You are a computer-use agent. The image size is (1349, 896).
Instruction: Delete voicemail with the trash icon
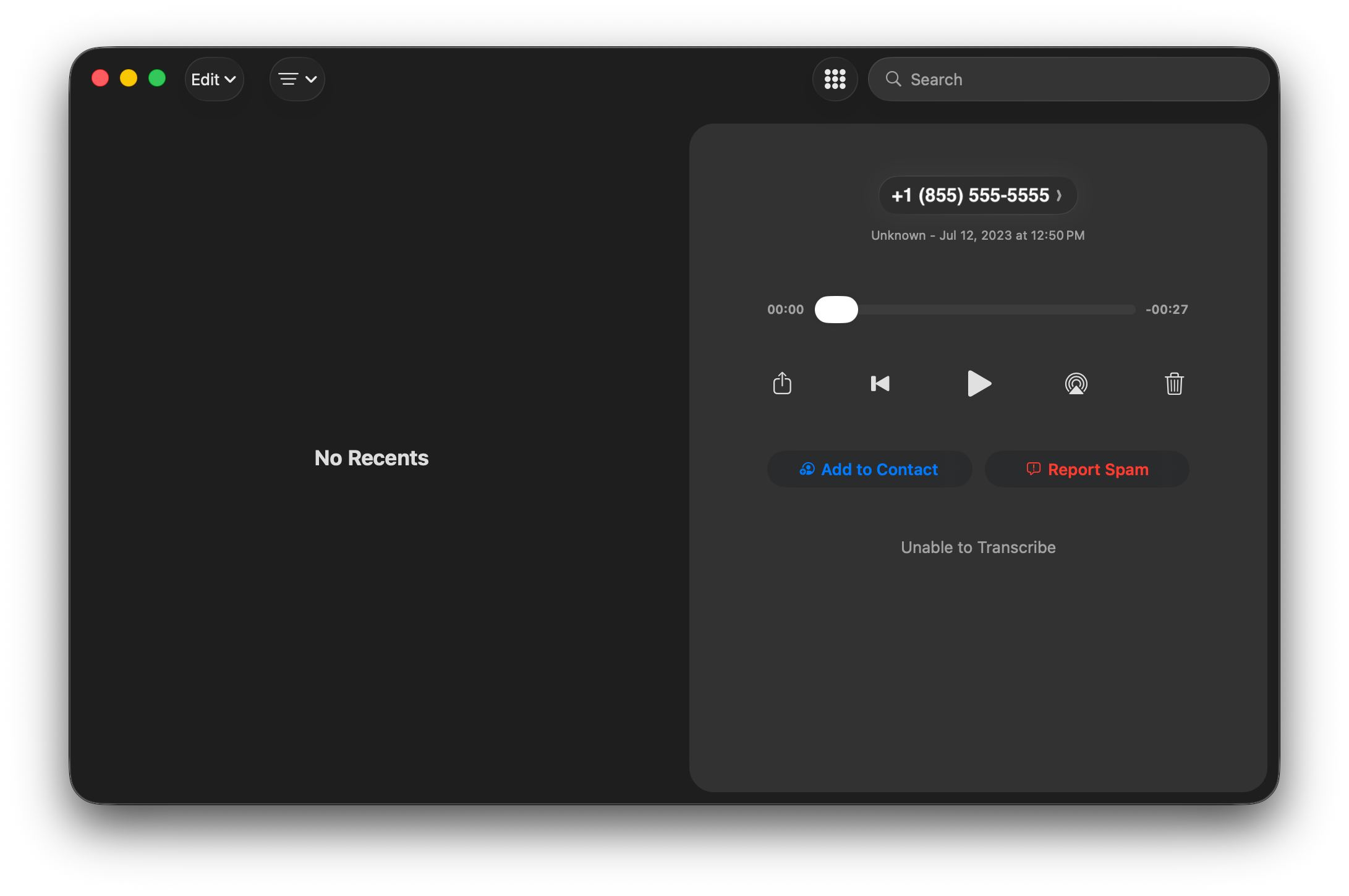[1174, 384]
